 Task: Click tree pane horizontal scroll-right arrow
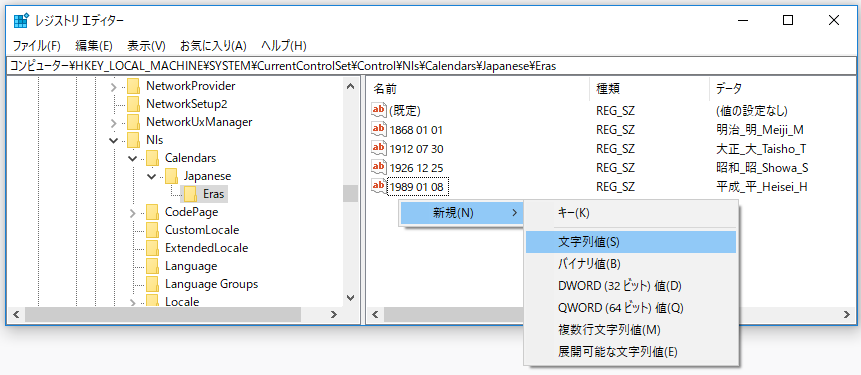click(334, 315)
